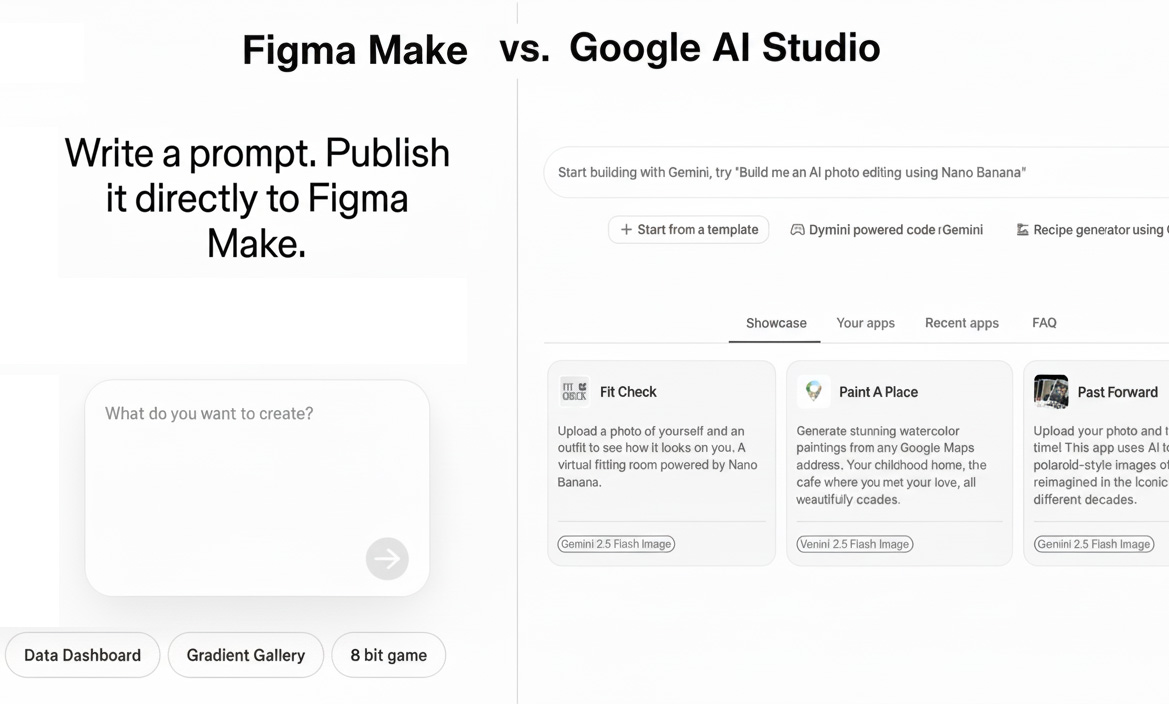Click the Gemini 2.5 Flash Image tag under Fit Check
Image resolution: width=1169 pixels, height=704 pixels.
[x=615, y=544]
